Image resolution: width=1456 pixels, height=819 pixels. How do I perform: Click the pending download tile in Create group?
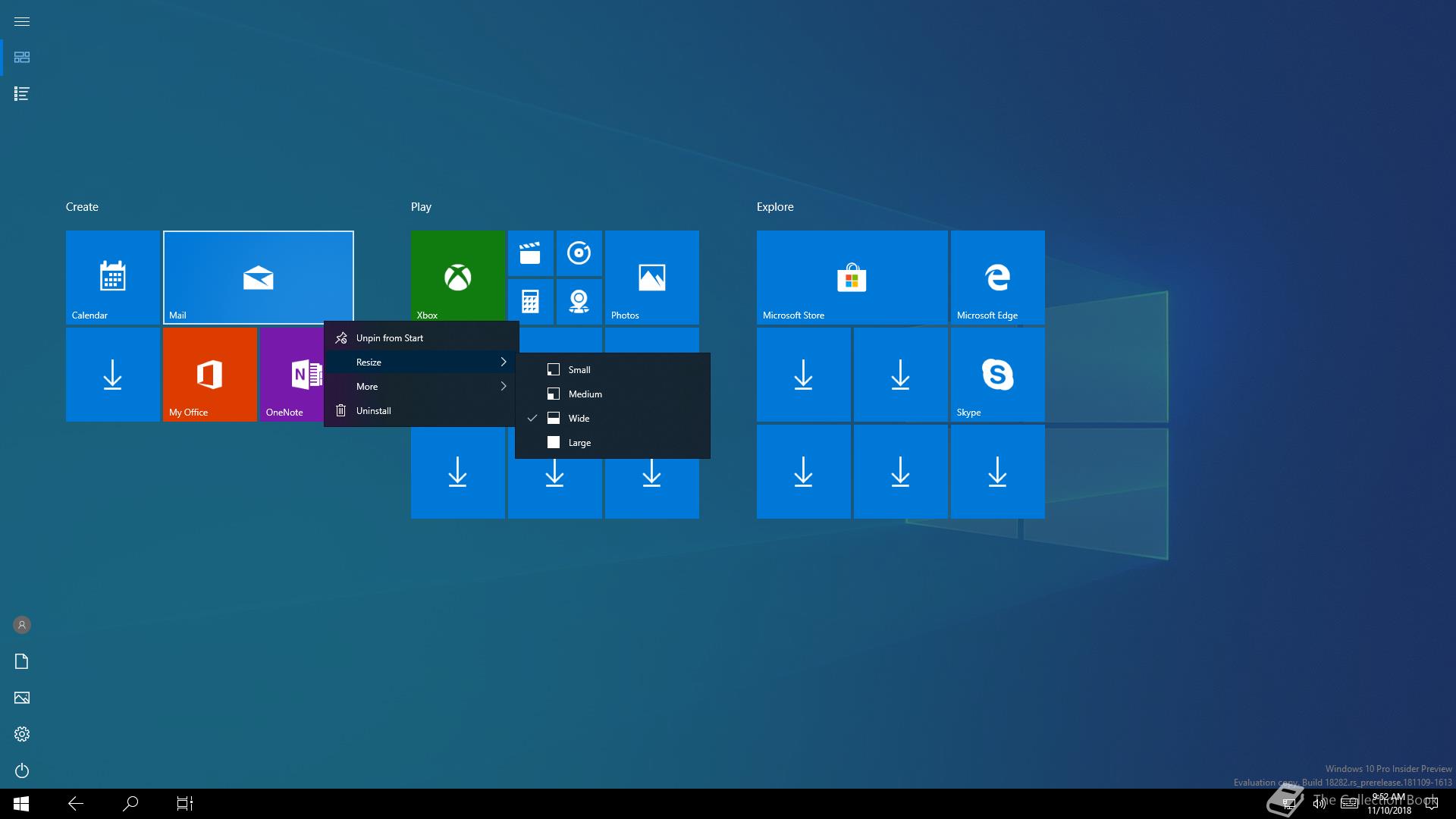tap(113, 375)
